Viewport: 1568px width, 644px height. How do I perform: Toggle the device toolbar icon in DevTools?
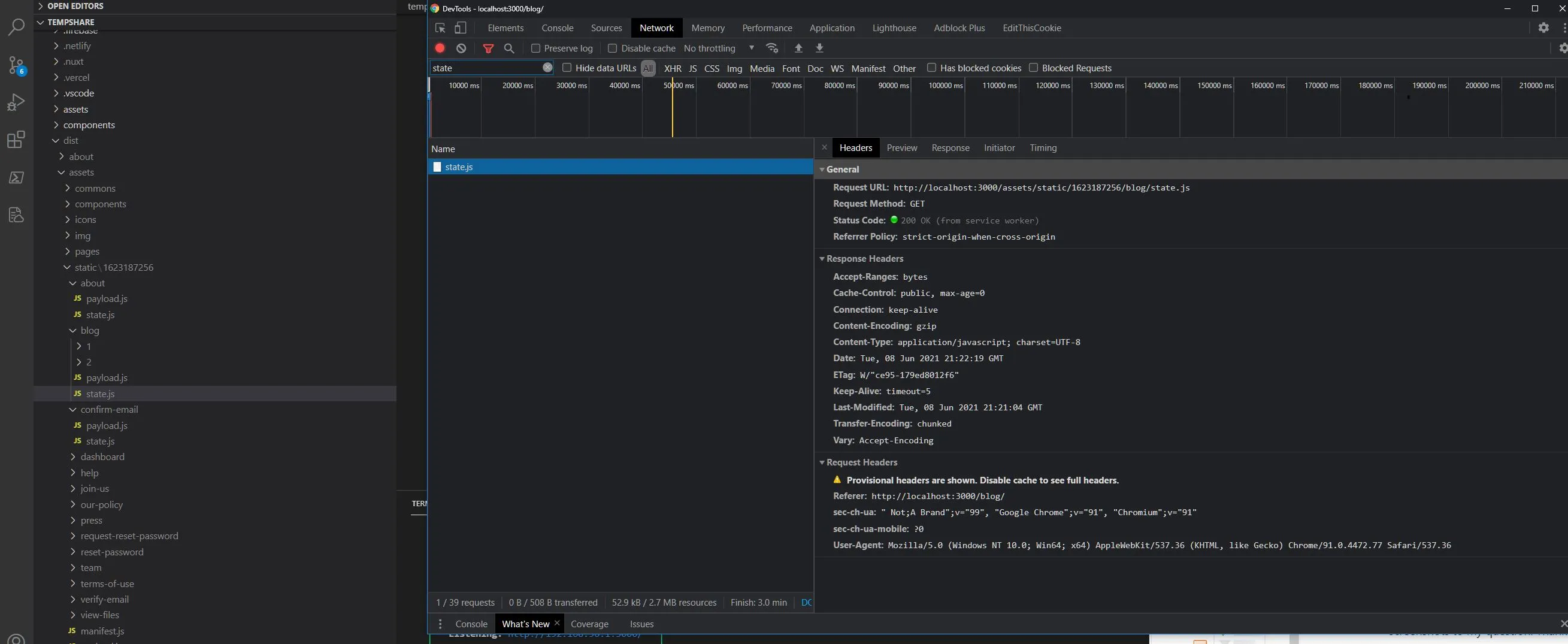[461, 28]
